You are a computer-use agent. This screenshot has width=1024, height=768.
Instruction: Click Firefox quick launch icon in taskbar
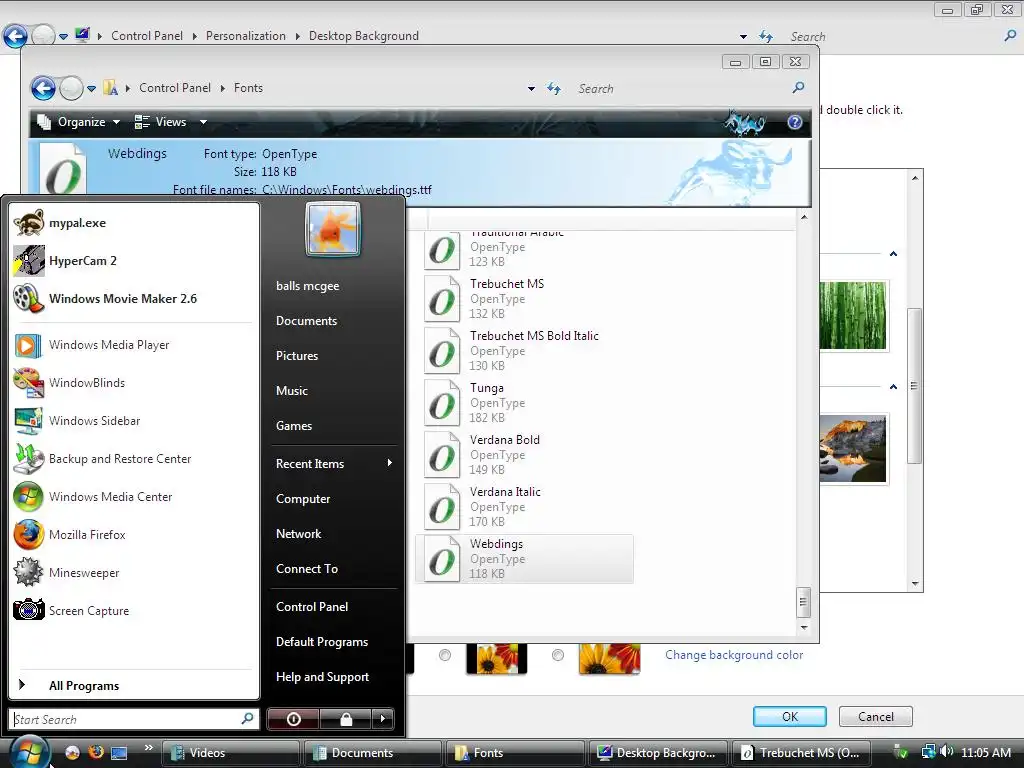(x=96, y=752)
